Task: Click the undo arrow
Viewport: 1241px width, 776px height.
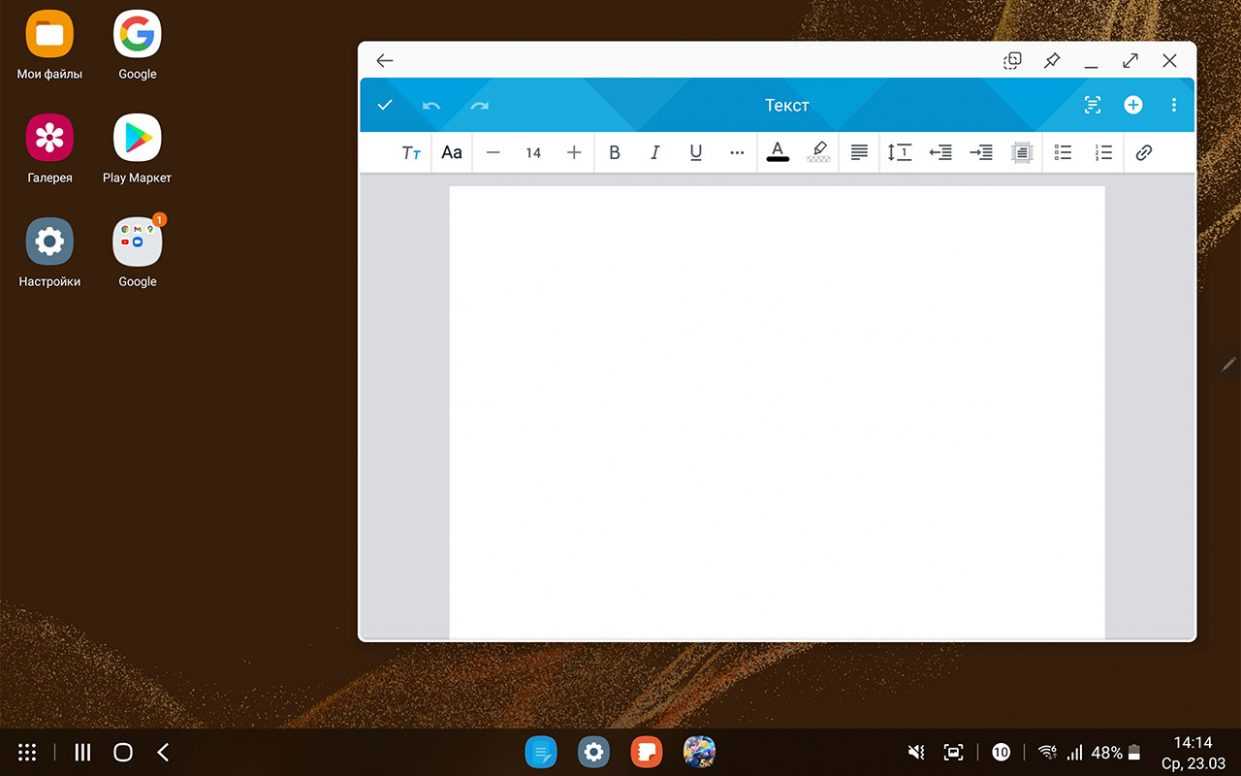Action: point(431,105)
